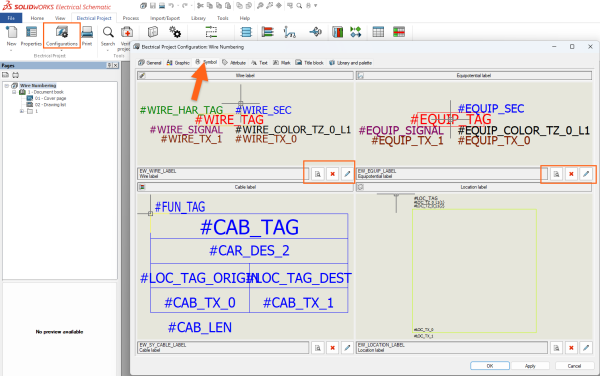Open the Library and palette tab
Image resolution: width=600 pixels, height=376 pixels.
[x=350, y=63]
